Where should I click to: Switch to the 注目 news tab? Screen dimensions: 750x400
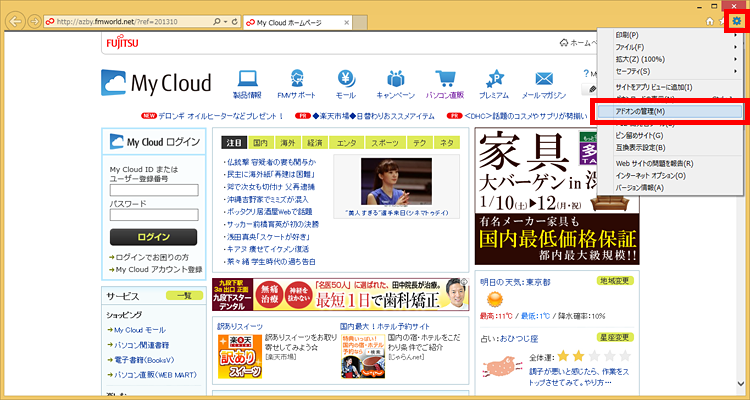tap(234, 143)
